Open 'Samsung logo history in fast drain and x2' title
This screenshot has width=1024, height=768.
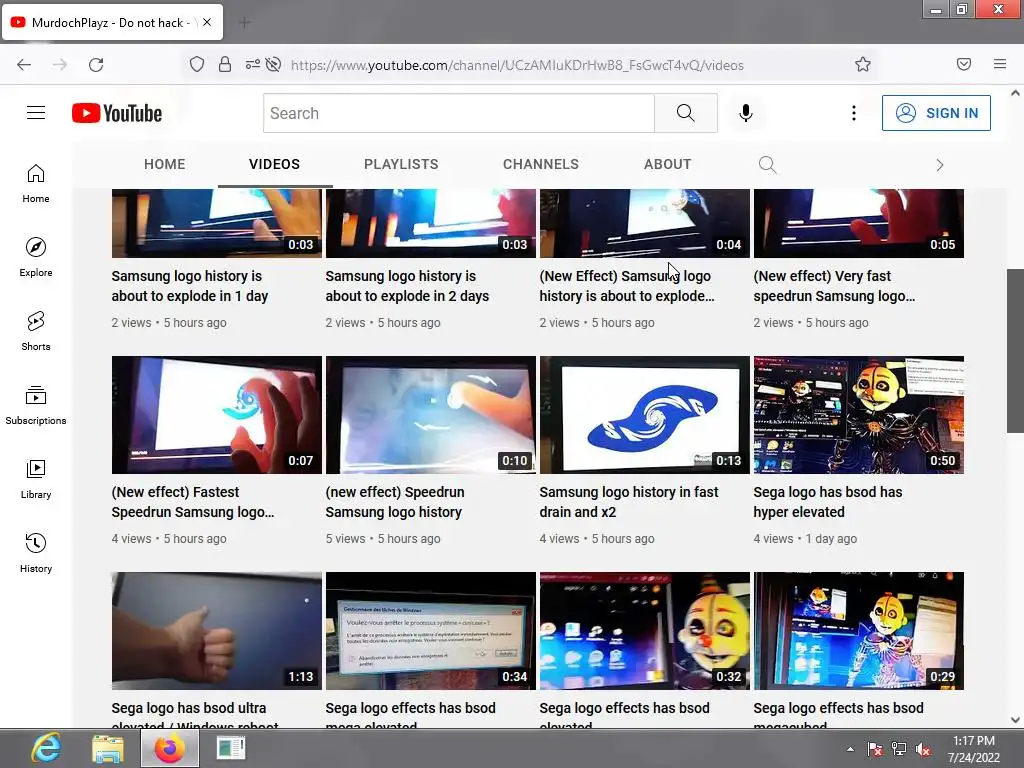tap(628, 502)
